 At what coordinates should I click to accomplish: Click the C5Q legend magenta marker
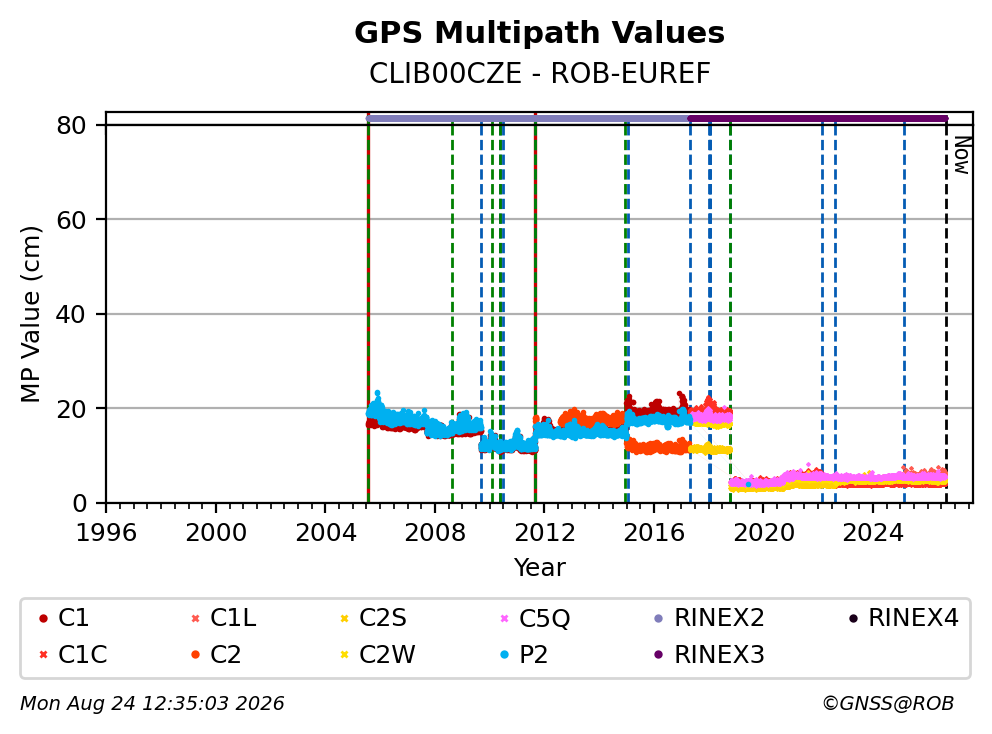pos(504,618)
